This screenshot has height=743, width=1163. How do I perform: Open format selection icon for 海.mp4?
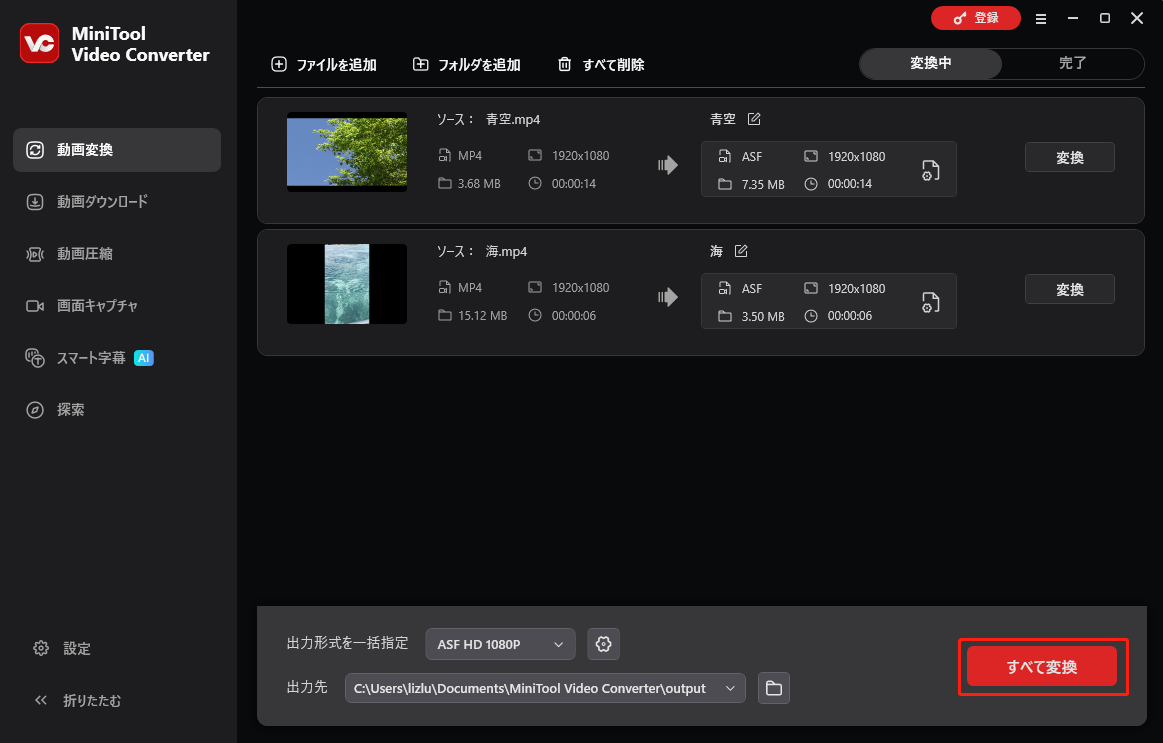pyautogui.click(x=930, y=302)
